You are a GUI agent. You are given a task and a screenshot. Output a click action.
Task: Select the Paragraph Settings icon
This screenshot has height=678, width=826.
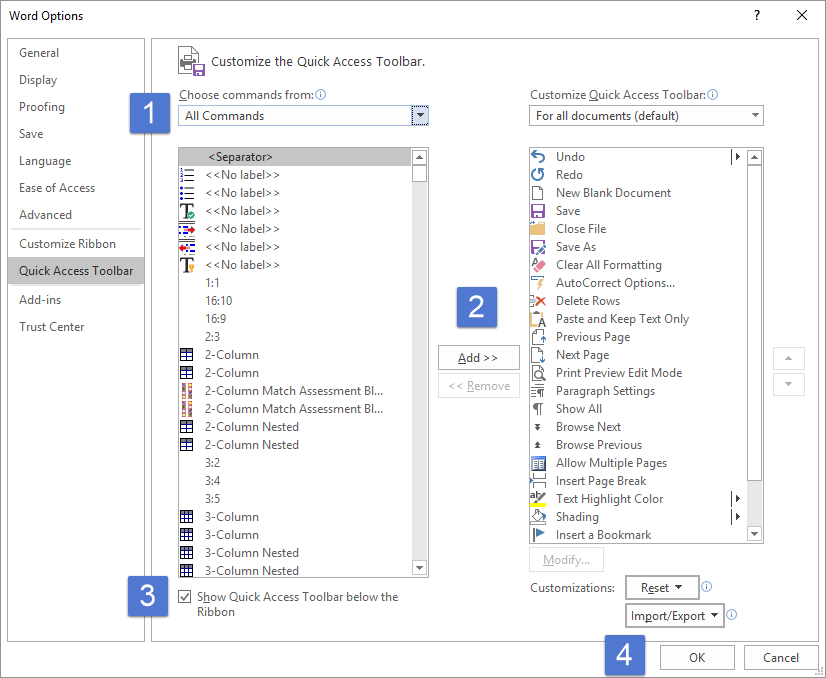pyautogui.click(x=538, y=391)
